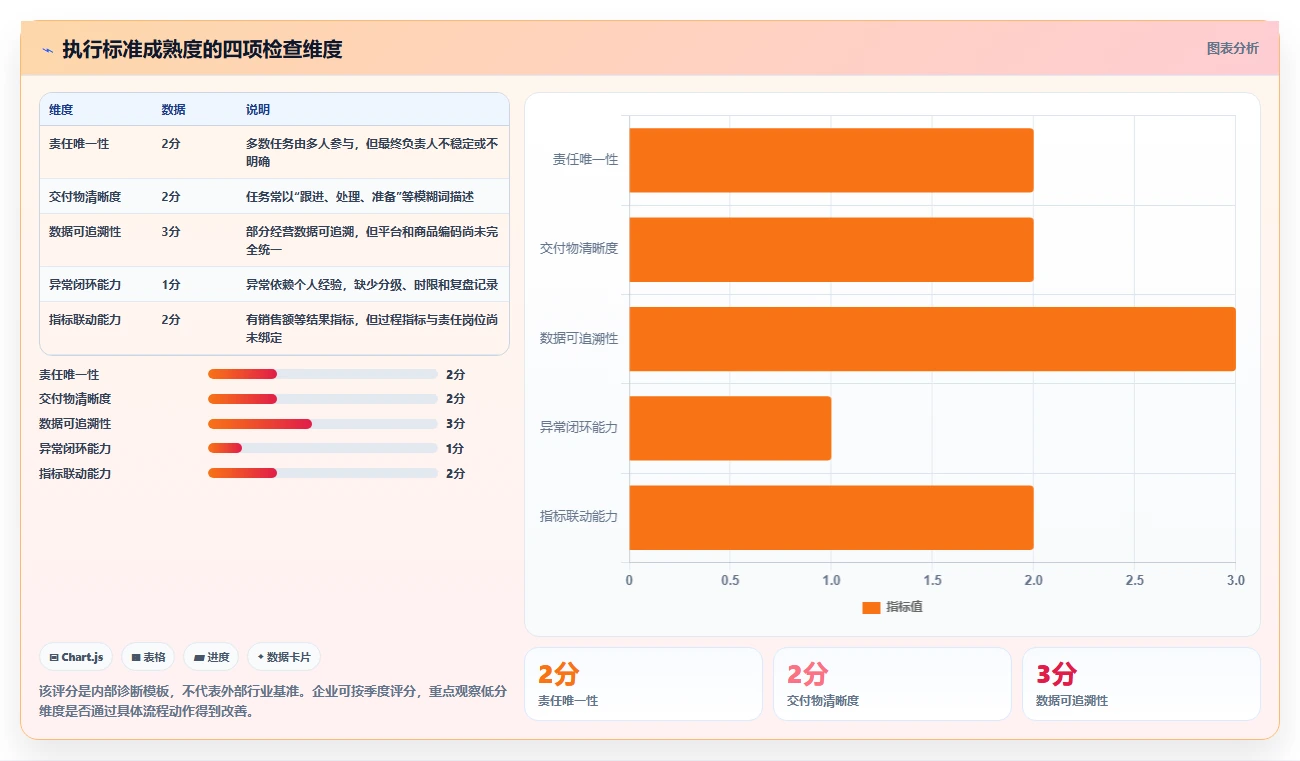
Task: Click the 交付物清晰度 label on the chart axis
Action: [579, 249]
